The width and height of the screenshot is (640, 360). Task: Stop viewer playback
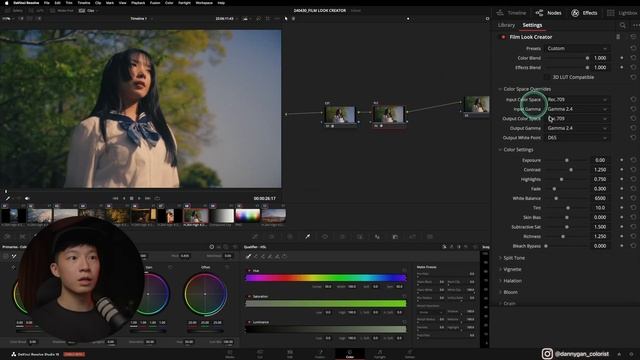[x=131, y=198]
